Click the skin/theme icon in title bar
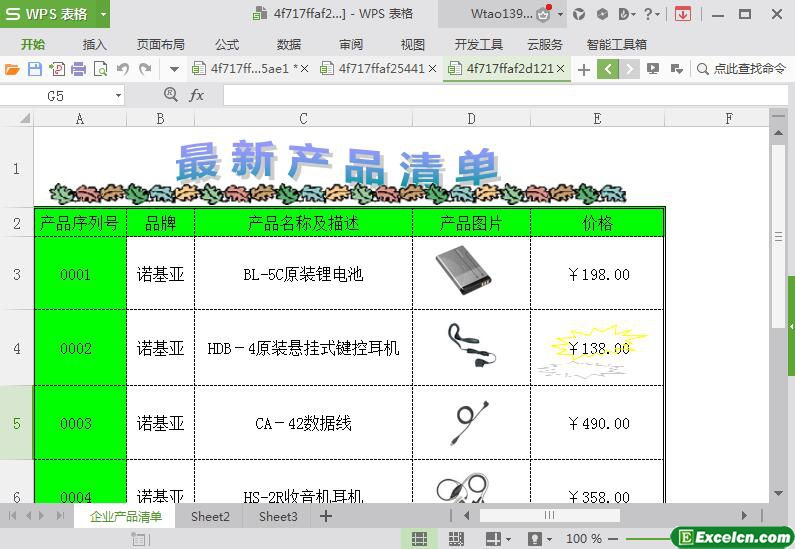 [579, 14]
